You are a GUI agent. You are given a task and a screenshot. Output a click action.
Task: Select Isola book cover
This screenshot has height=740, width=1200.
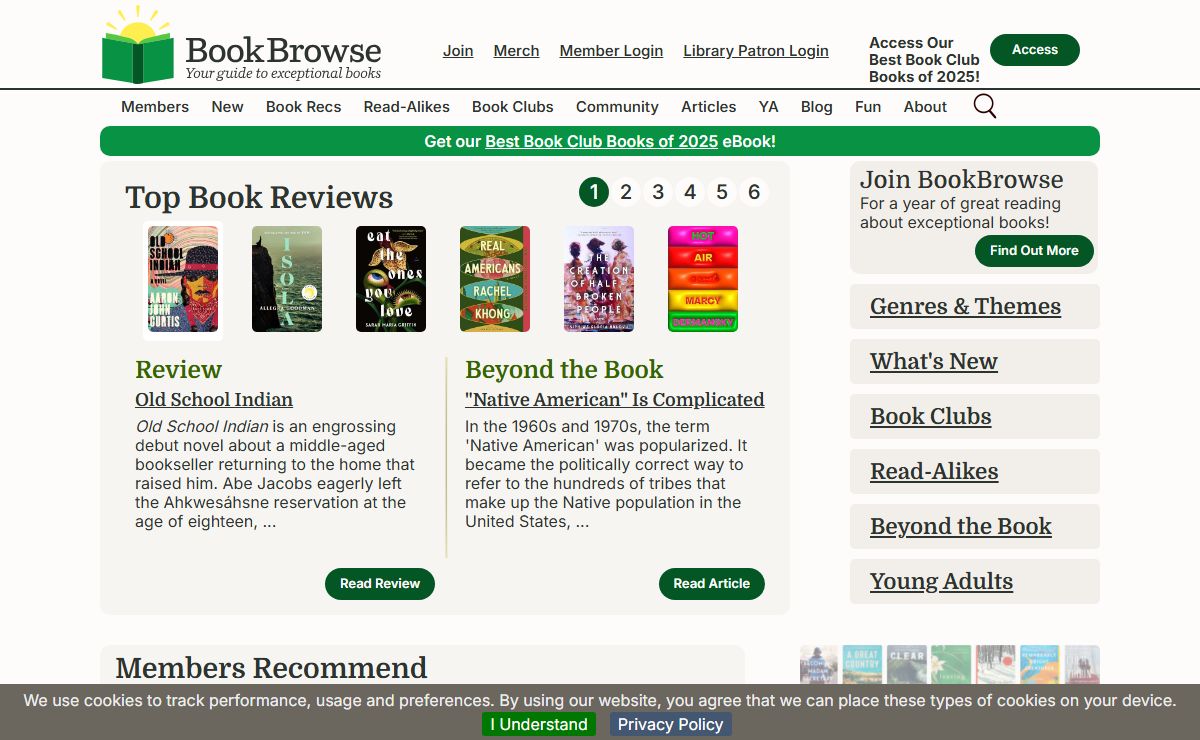pyautogui.click(x=287, y=279)
